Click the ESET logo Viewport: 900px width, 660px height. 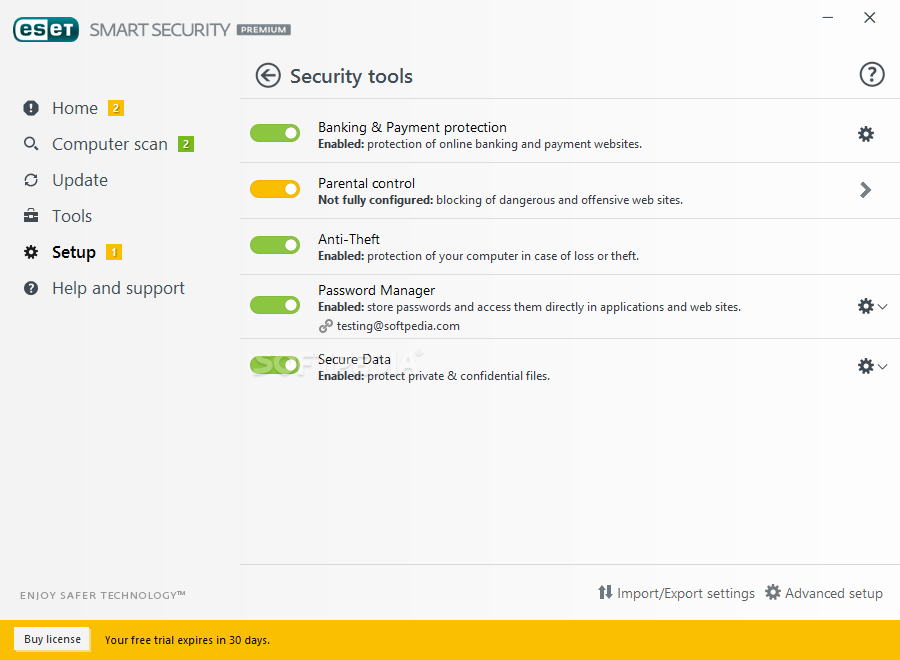tap(46, 30)
